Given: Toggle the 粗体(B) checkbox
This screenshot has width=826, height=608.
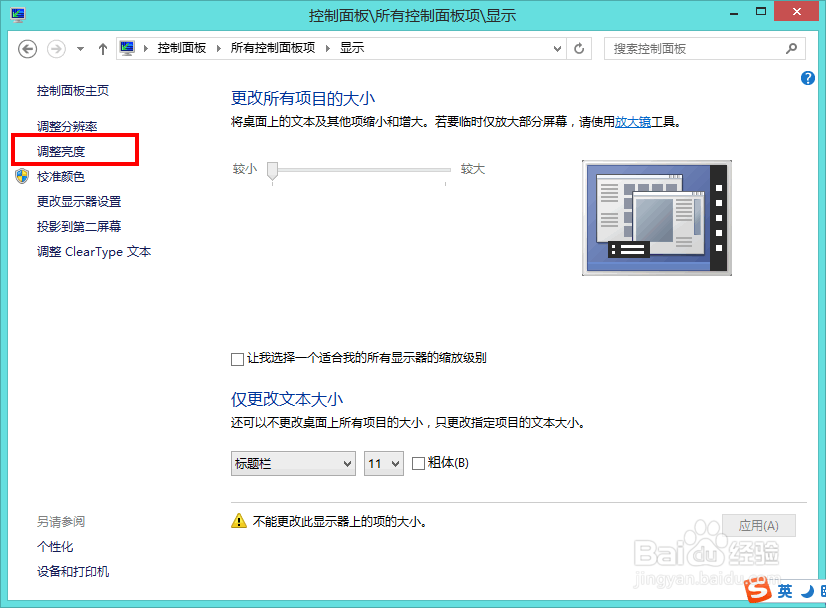Looking at the screenshot, I should coord(418,464).
